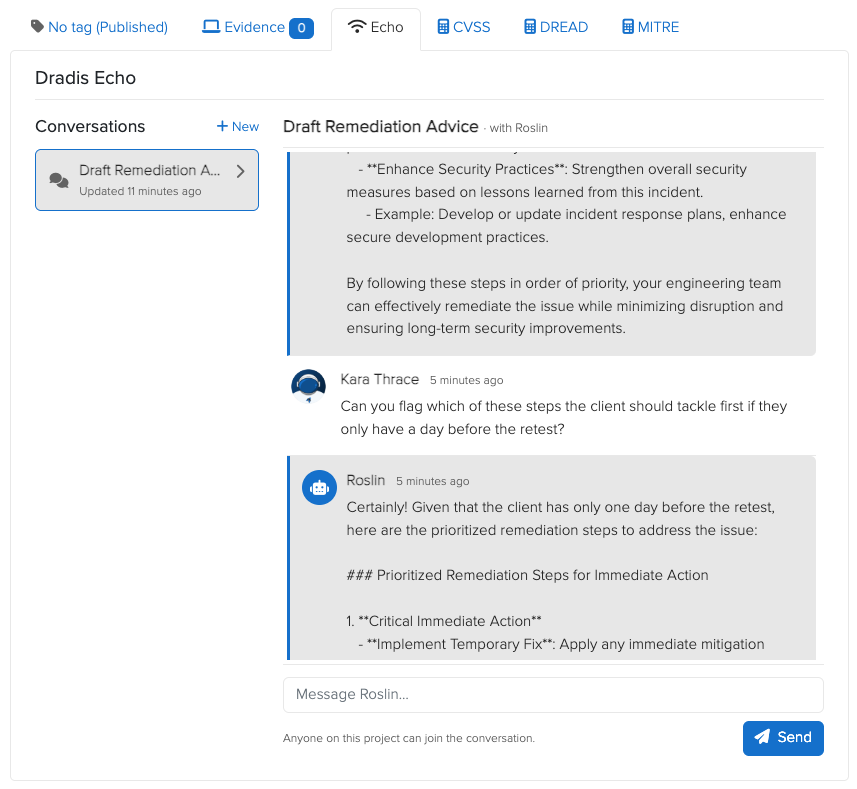Click the with Roslin subtitle
Screen dimensions: 857x789
click(x=519, y=128)
